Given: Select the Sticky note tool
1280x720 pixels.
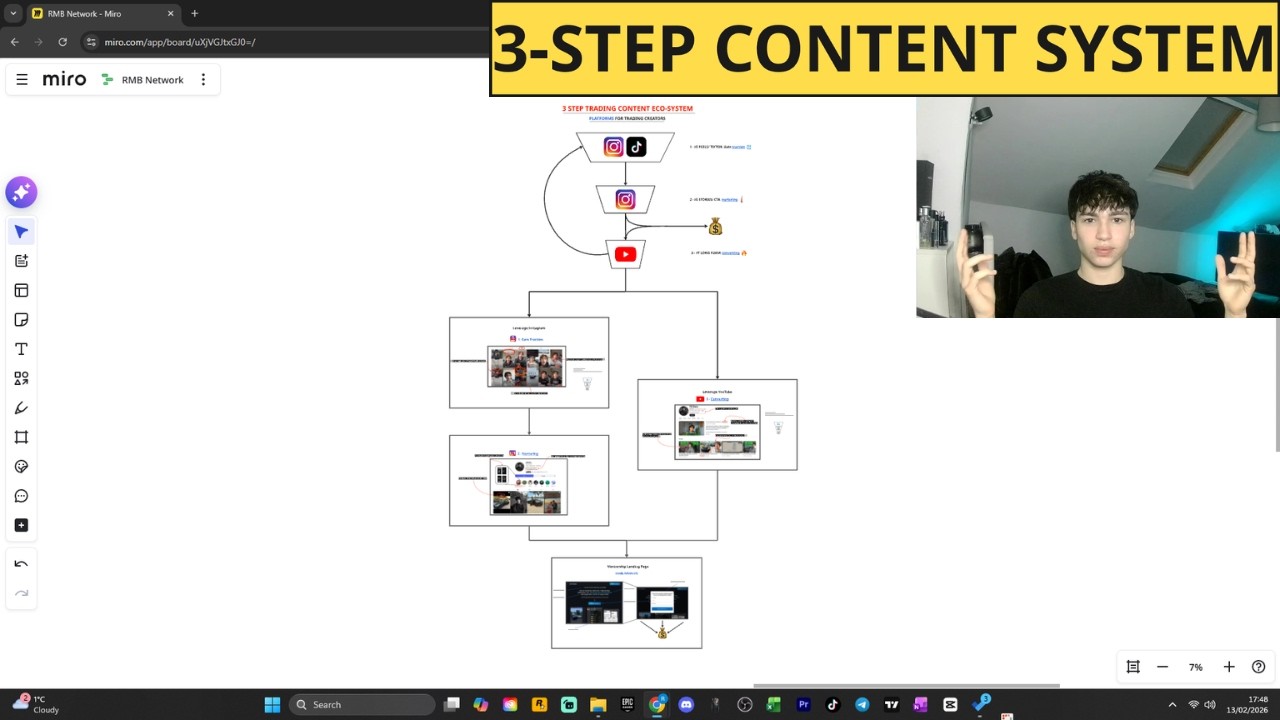Looking at the screenshot, I should (21, 320).
